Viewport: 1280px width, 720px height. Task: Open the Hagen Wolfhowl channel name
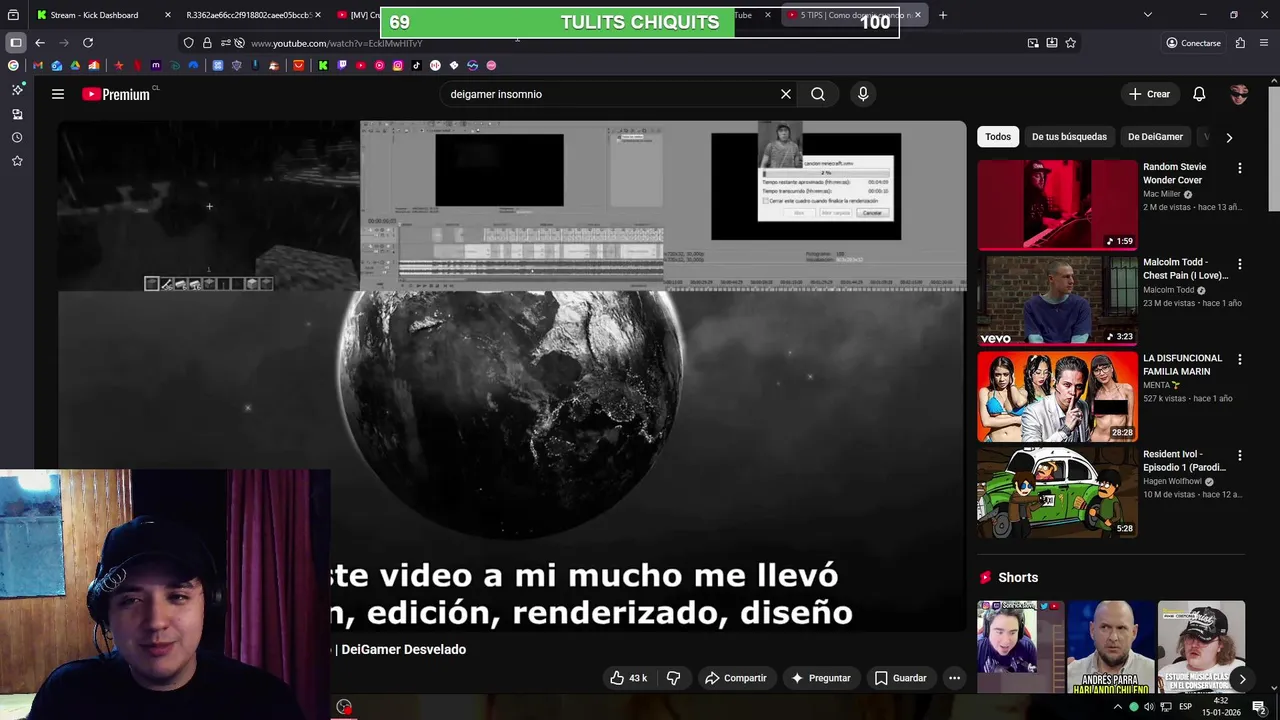(1172, 481)
